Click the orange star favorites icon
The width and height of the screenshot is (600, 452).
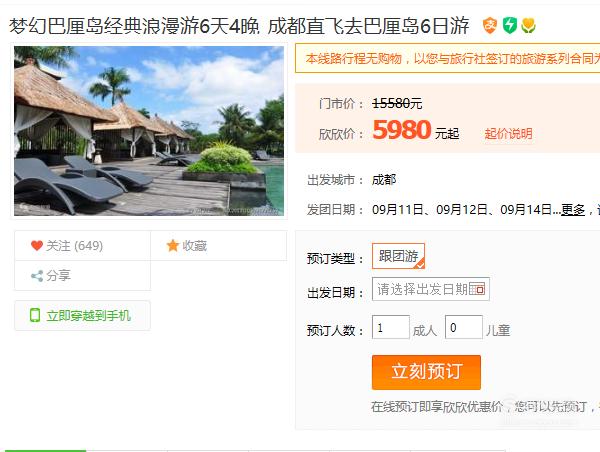coord(173,245)
